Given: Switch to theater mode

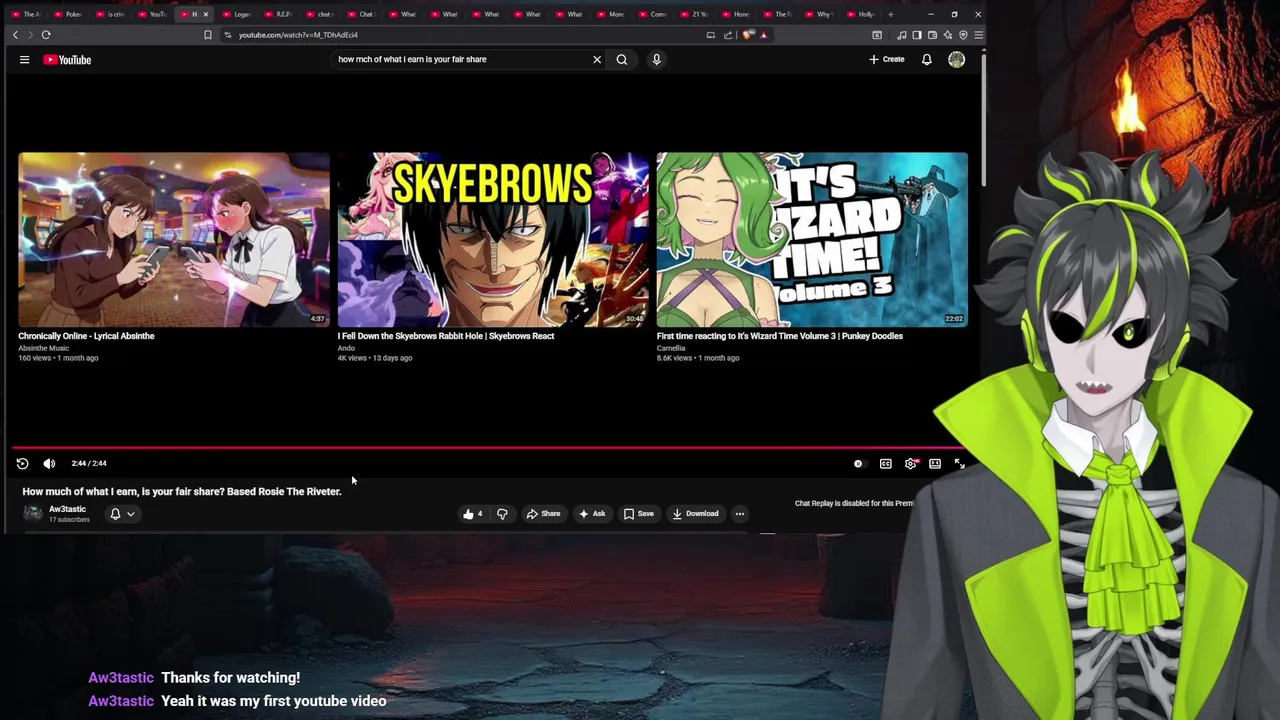Looking at the screenshot, I should click(935, 464).
